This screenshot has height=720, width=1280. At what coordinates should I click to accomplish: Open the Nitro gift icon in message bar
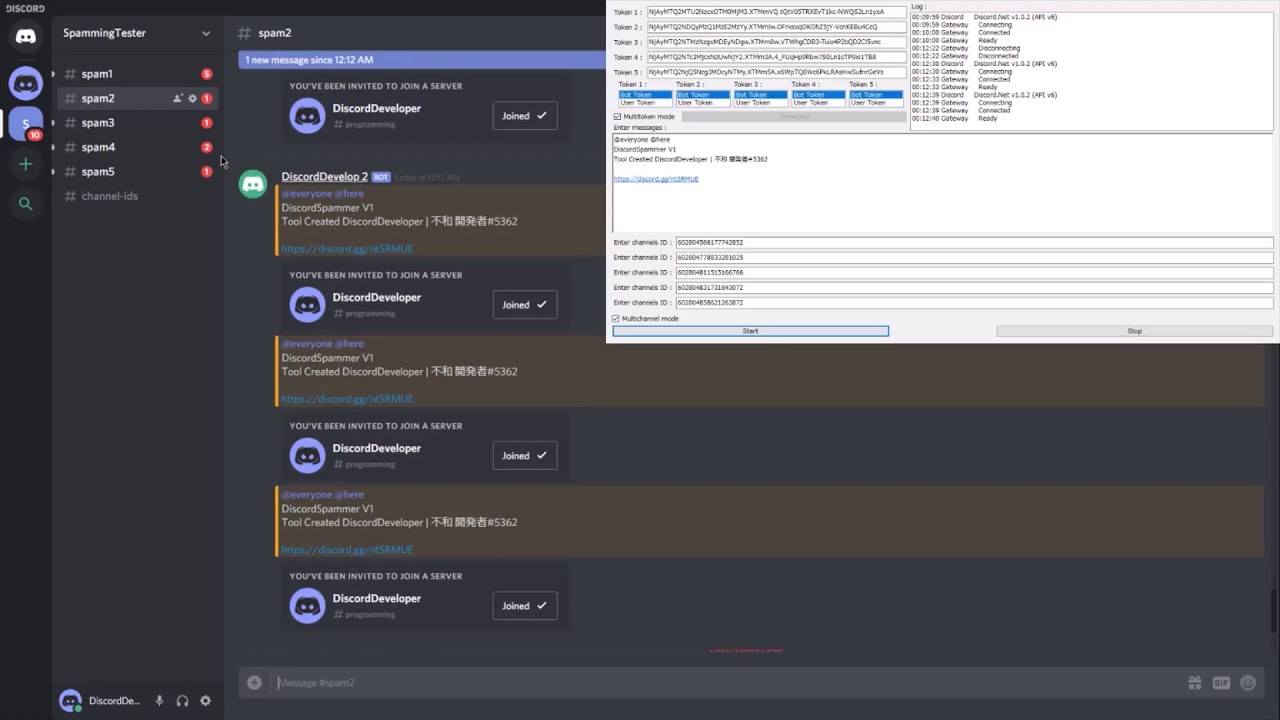tap(1194, 683)
